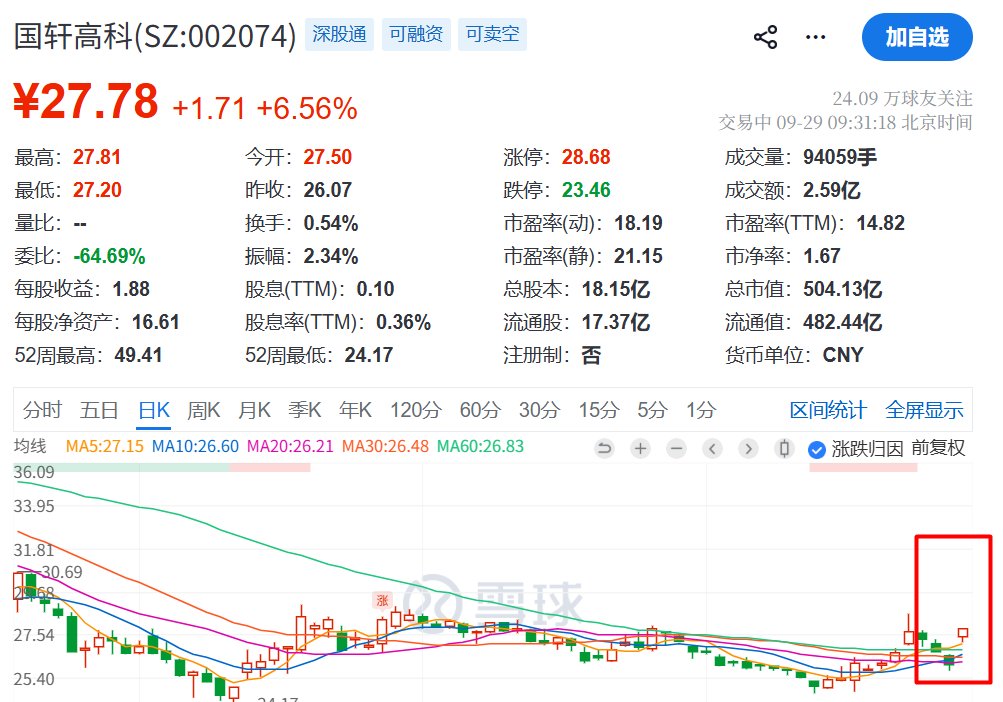
Task: Select the 5分 interval tab
Action: tap(652, 410)
